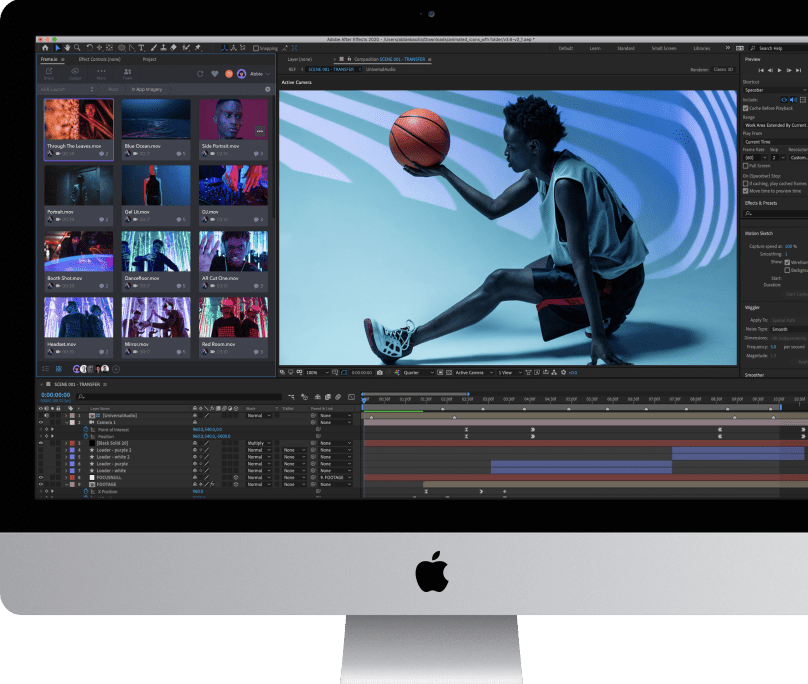808x684 pixels.
Task: Enable the Full Screen checkbox
Action: click(x=746, y=166)
